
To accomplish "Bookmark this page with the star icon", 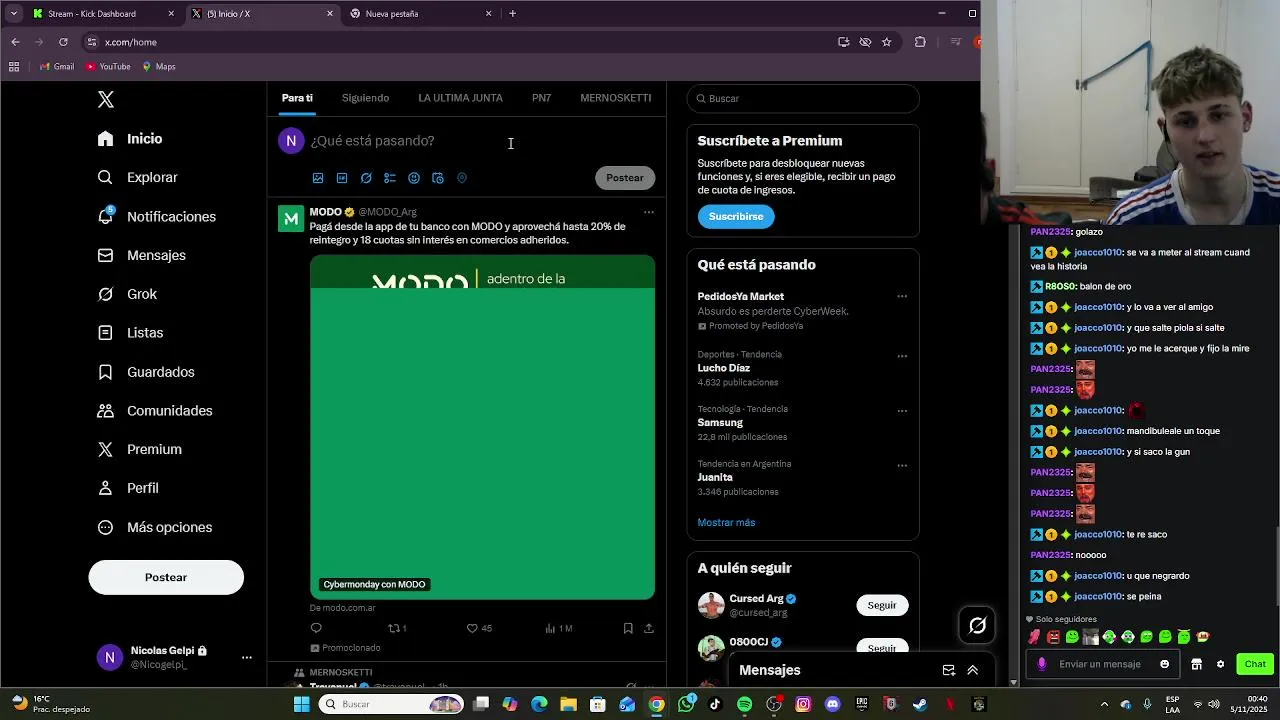I will (886, 42).
